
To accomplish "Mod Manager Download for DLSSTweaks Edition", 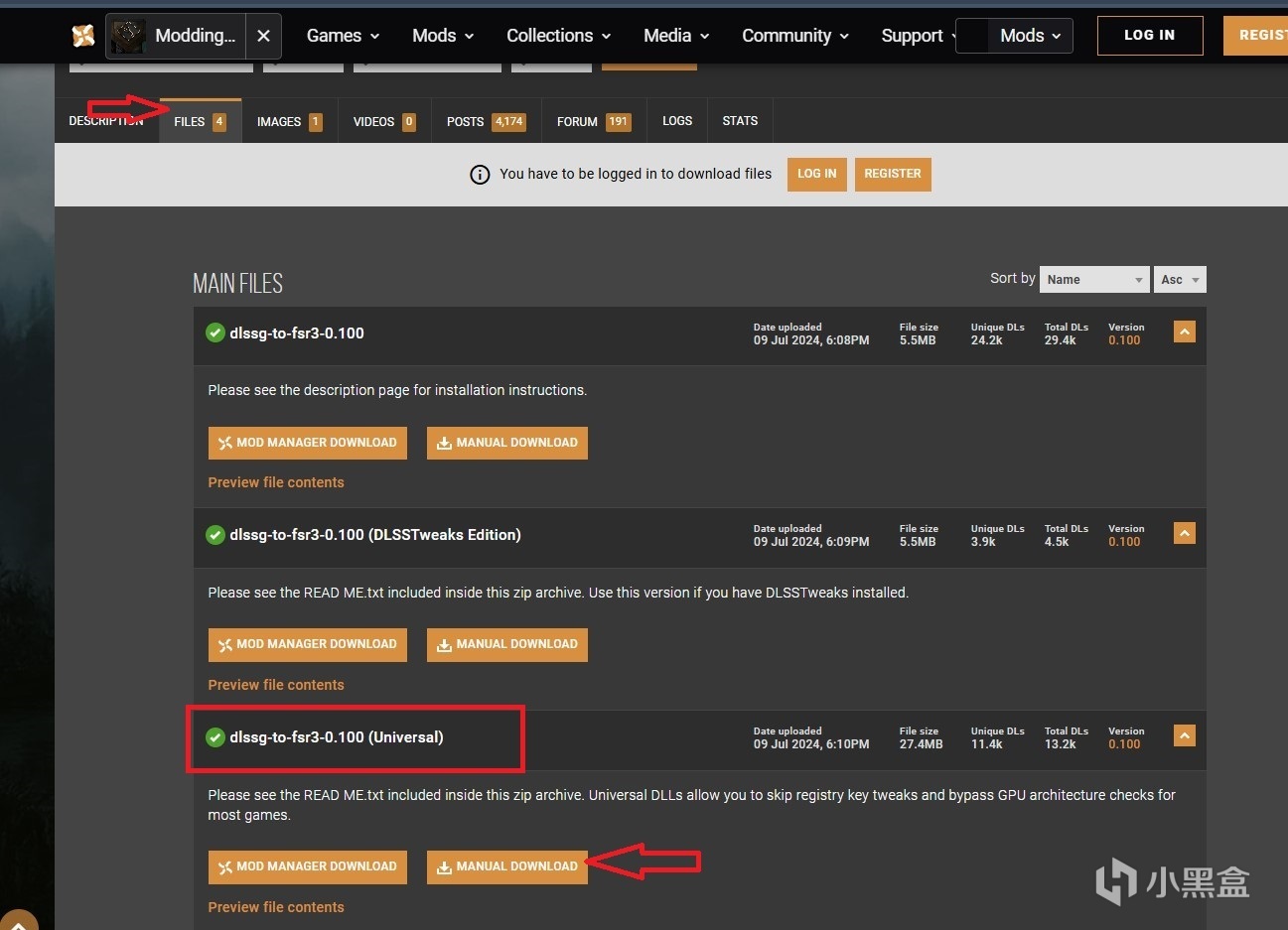I will [308, 644].
